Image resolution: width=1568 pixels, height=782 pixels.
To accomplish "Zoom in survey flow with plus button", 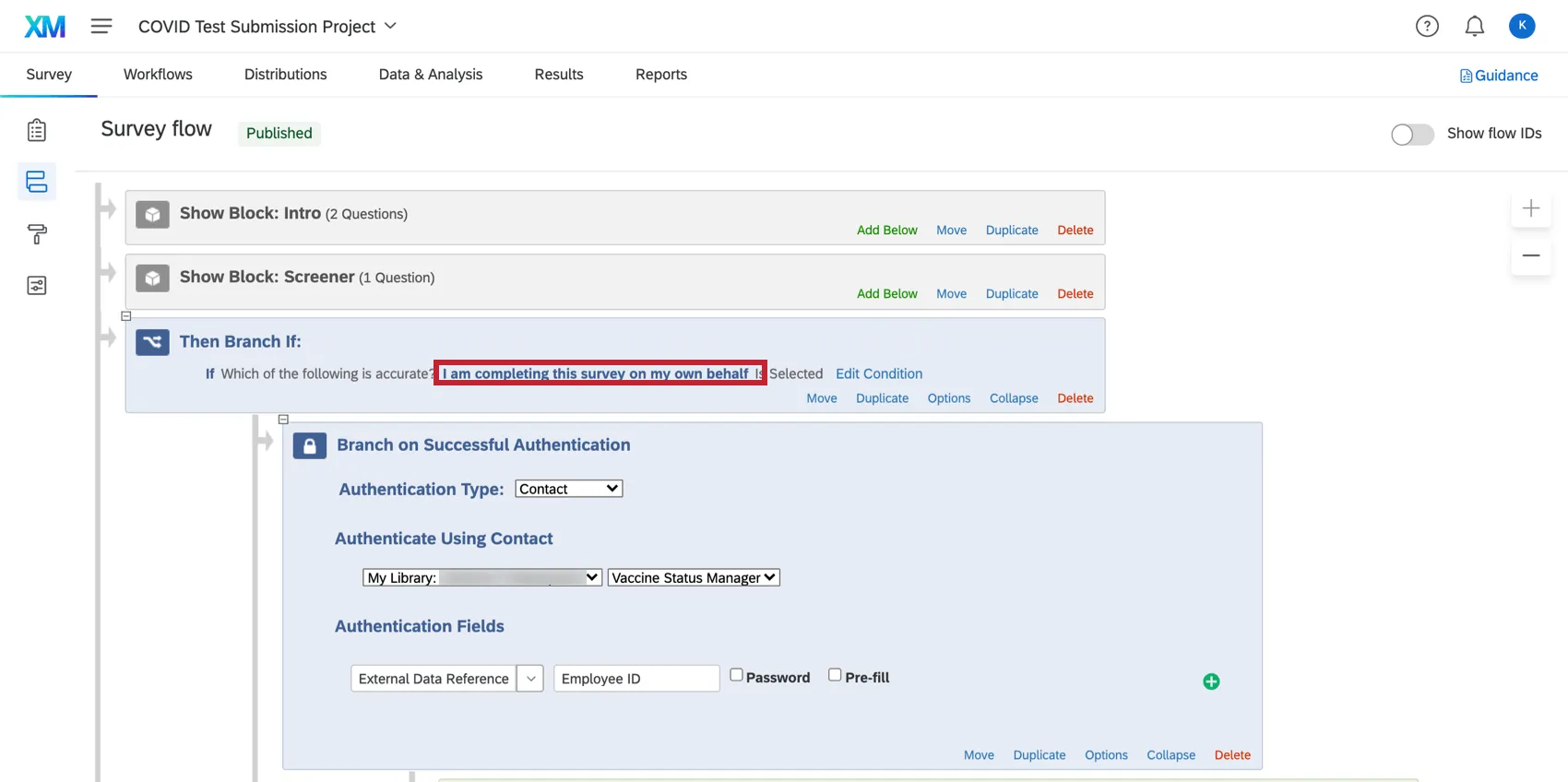I will pos(1531,208).
